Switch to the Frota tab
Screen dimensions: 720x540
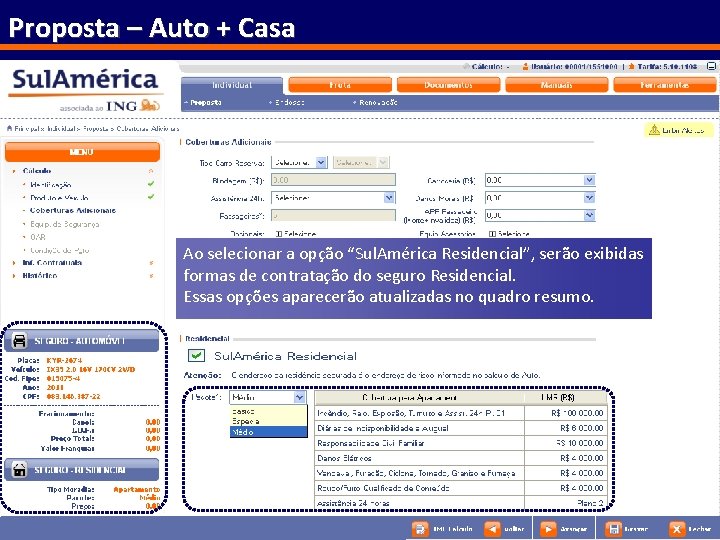click(x=340, y=85)
